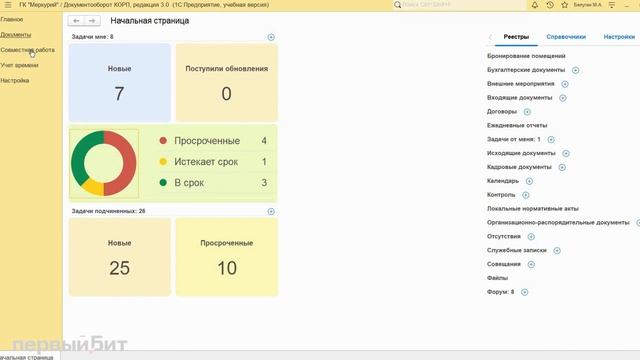The width and height of the screenshot is (640, 360).
Task: Click the Просроченные legend row with 4
Action: pyautogui.click(x=213, y=141)
